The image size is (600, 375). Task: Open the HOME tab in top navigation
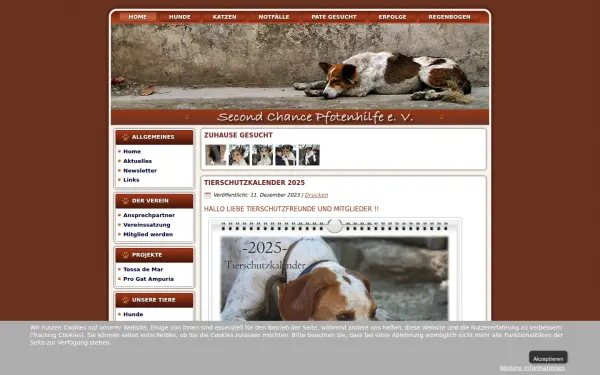[138, 17]
